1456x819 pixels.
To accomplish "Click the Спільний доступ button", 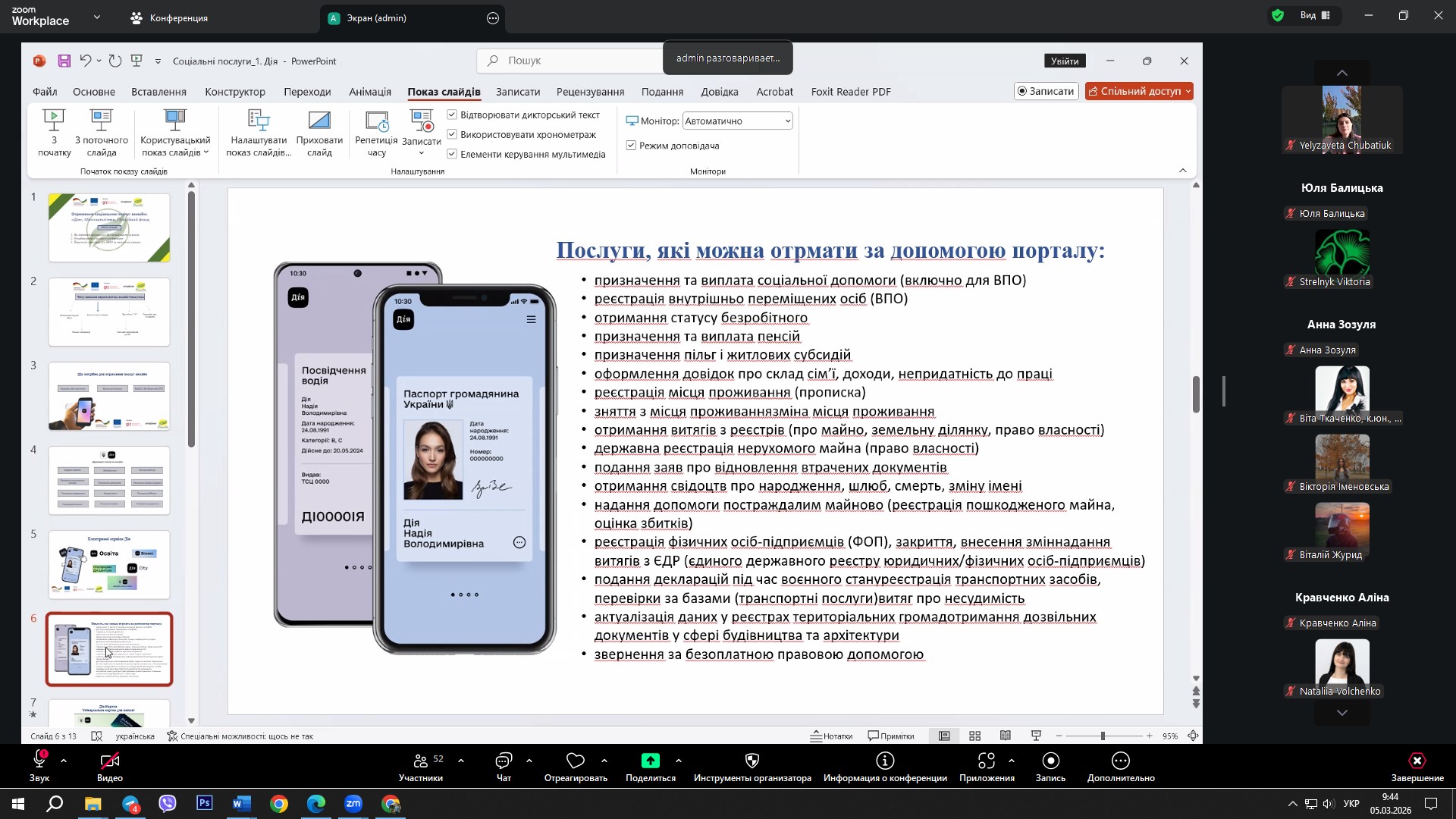I will click(x=1134, y=91).
